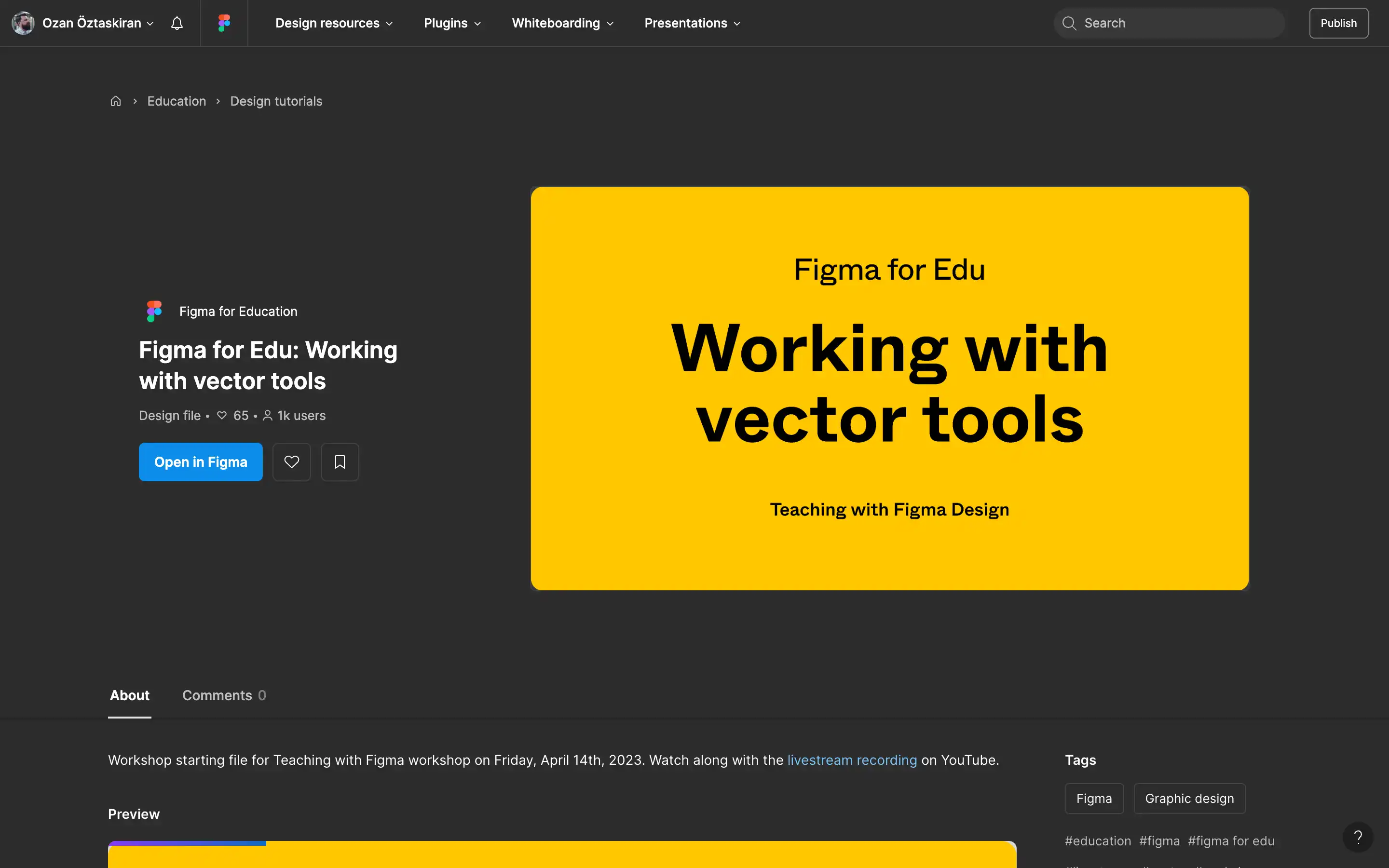The height and width of the screenshot is (868, 1389).
Task: Click the Figma logo in the top bar
Action: (x=224, y=23)
